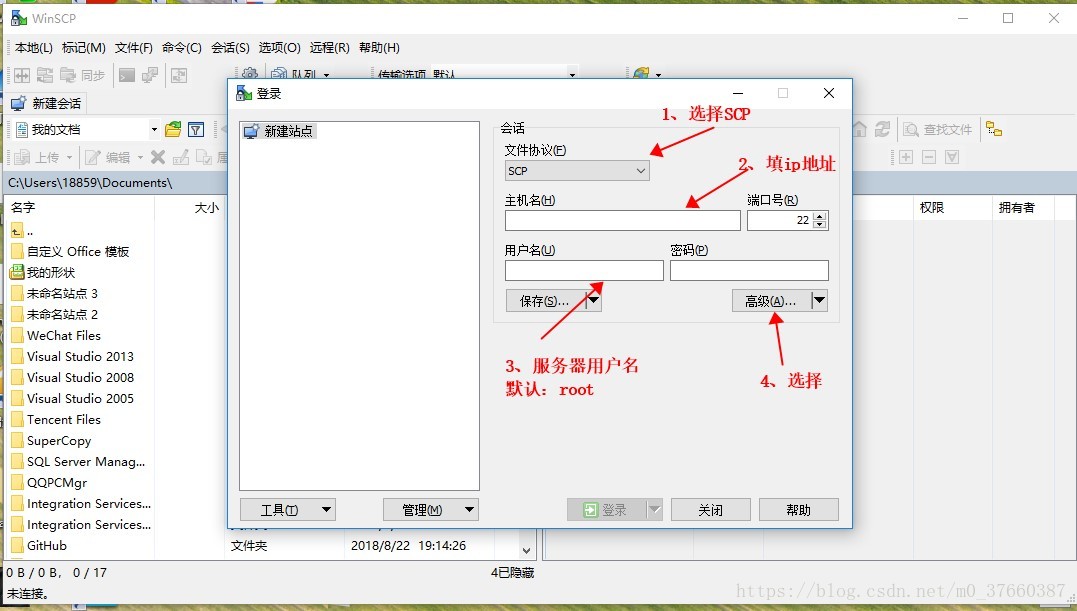Click the 登录 login button in dialog
1077x611 pixels.
click(x=606, y=510)
